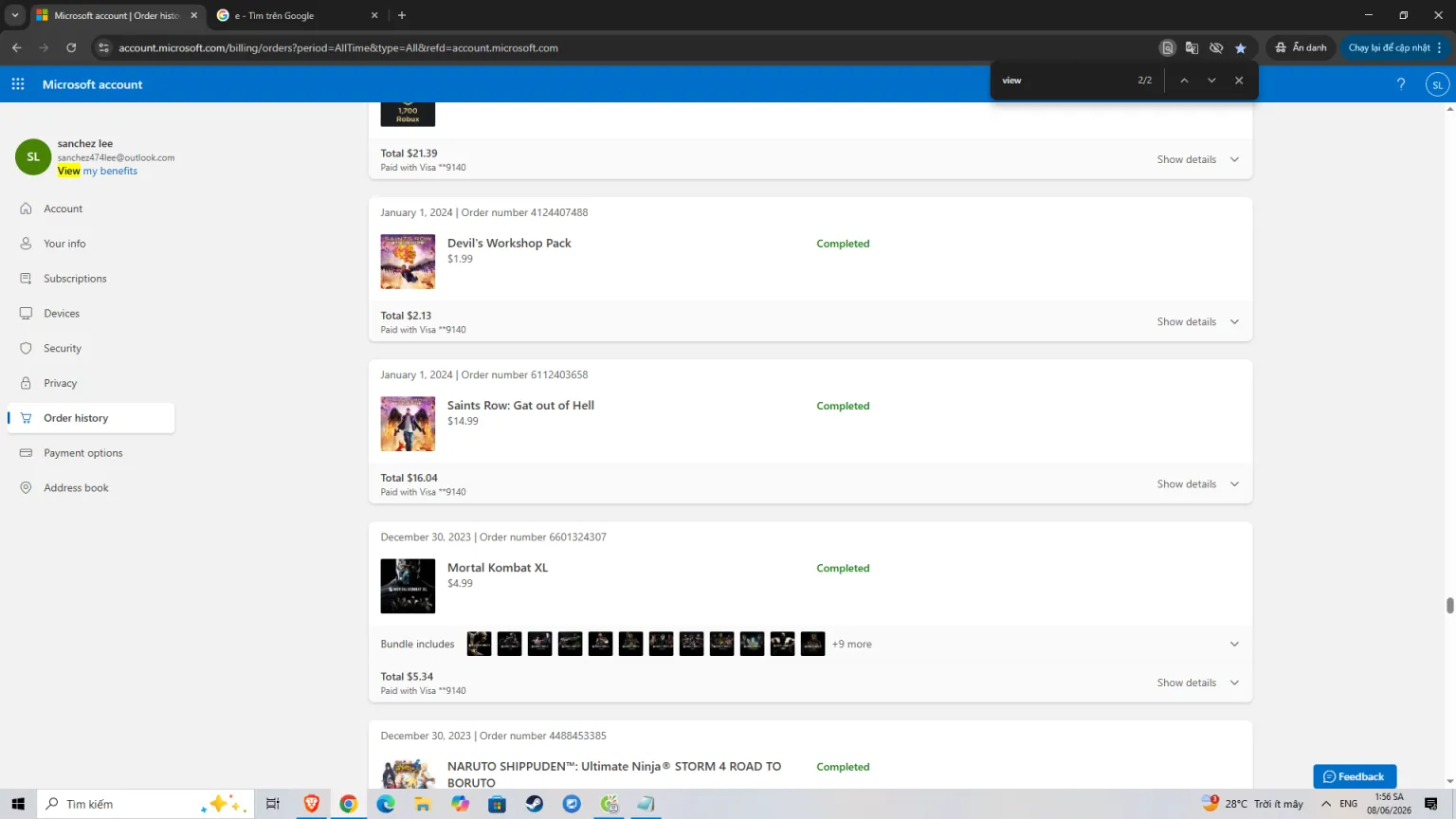Click the third-party cookies blocked eye icon

(1216, 47)
